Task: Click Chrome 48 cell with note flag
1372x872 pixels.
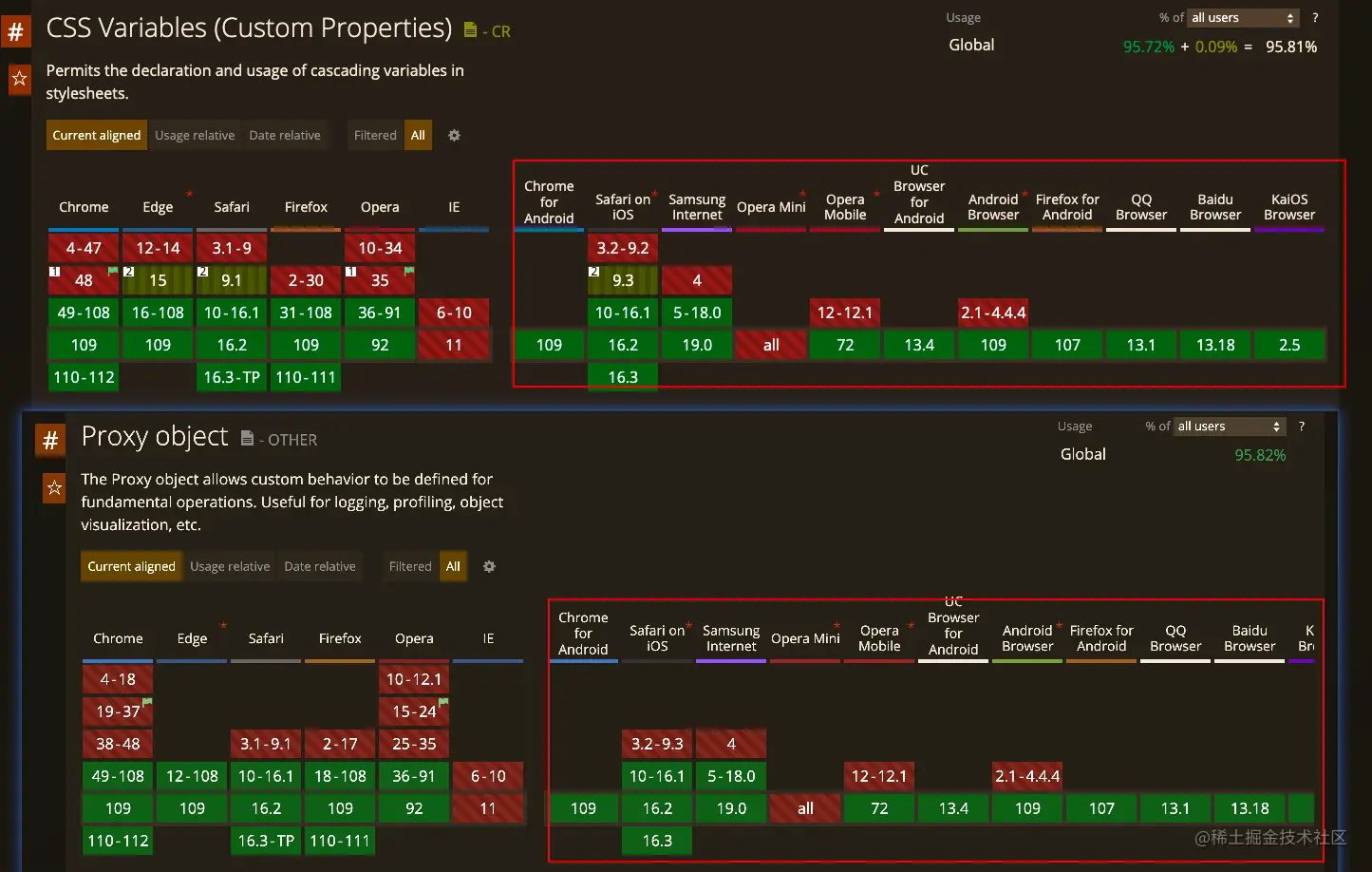Action: [x=84, y=280]
